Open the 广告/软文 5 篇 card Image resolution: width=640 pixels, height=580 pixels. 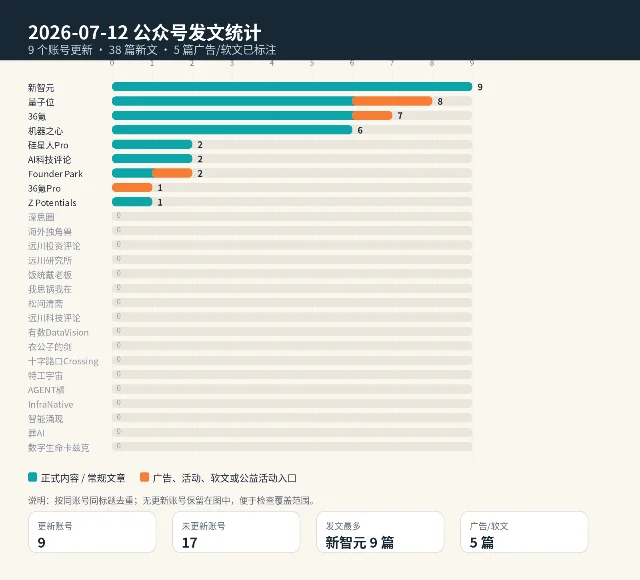point(524,532)
